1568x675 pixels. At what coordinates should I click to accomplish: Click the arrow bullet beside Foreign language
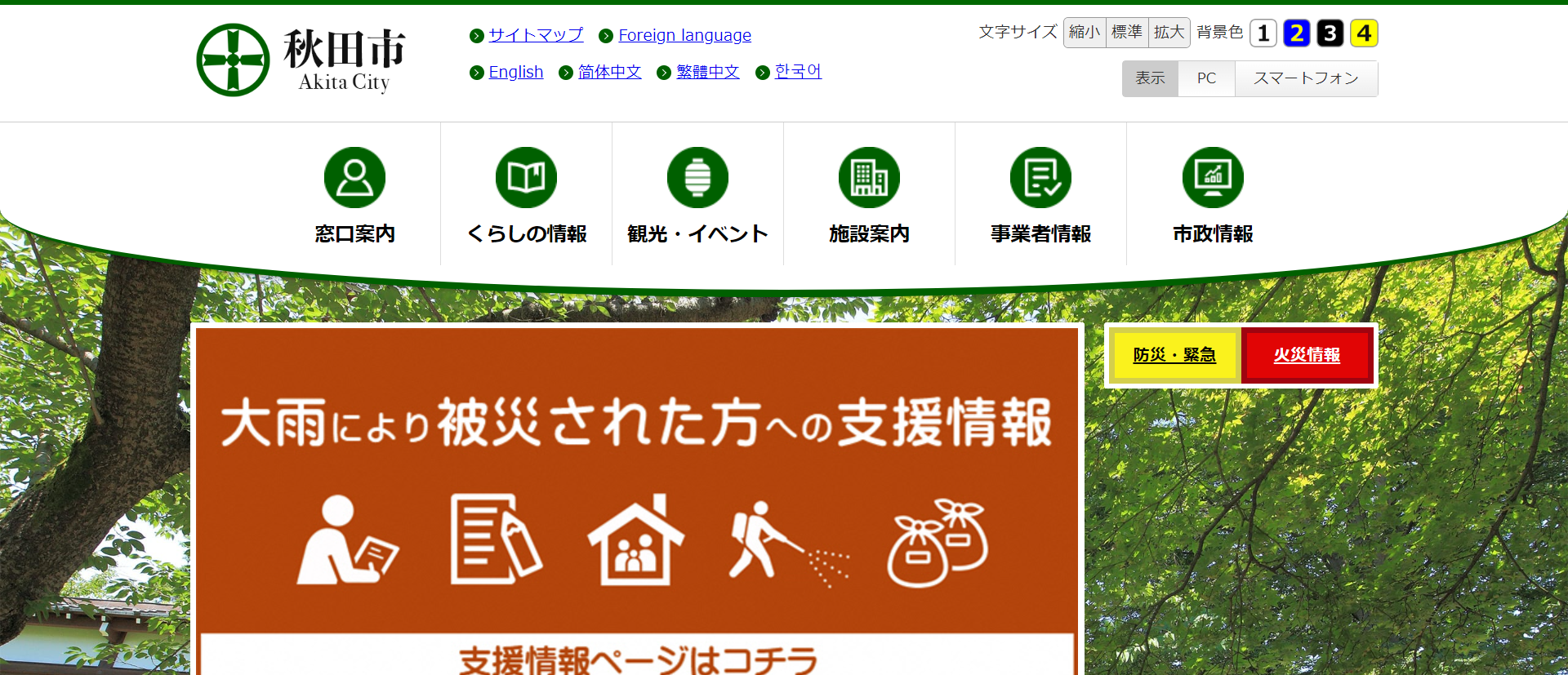pos(606,36)
